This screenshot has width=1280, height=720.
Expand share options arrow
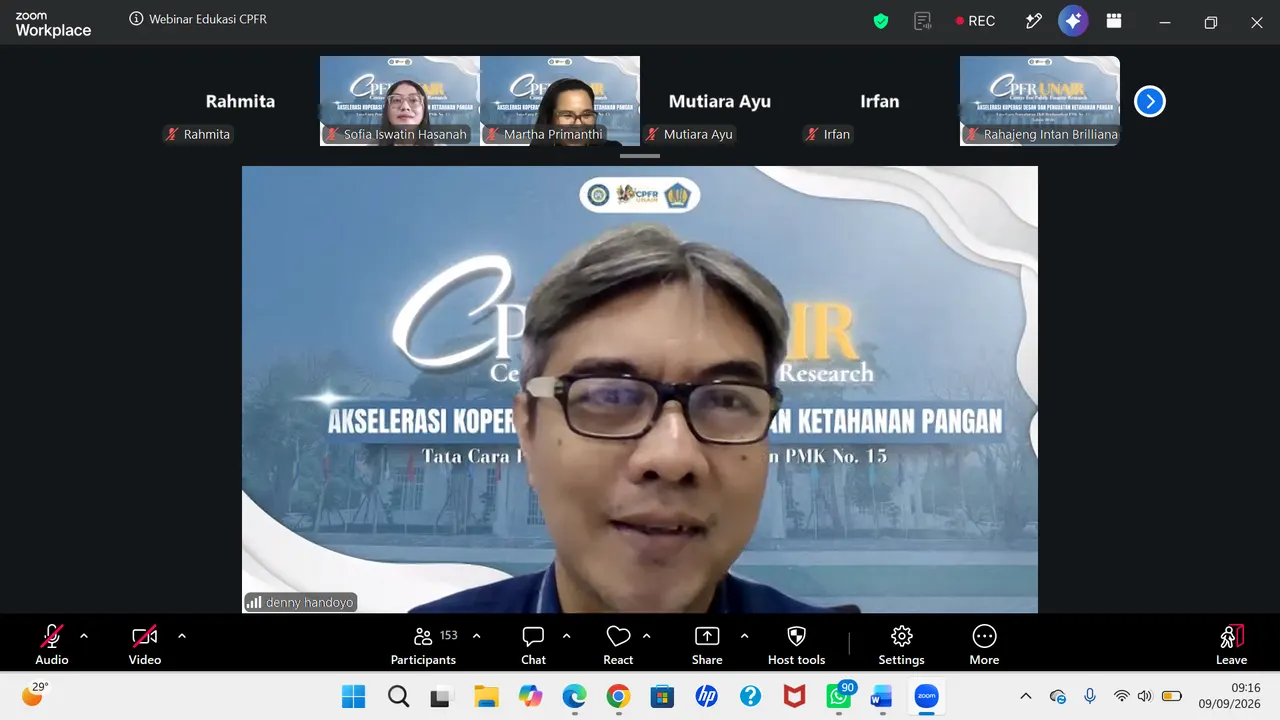point(744,636)
